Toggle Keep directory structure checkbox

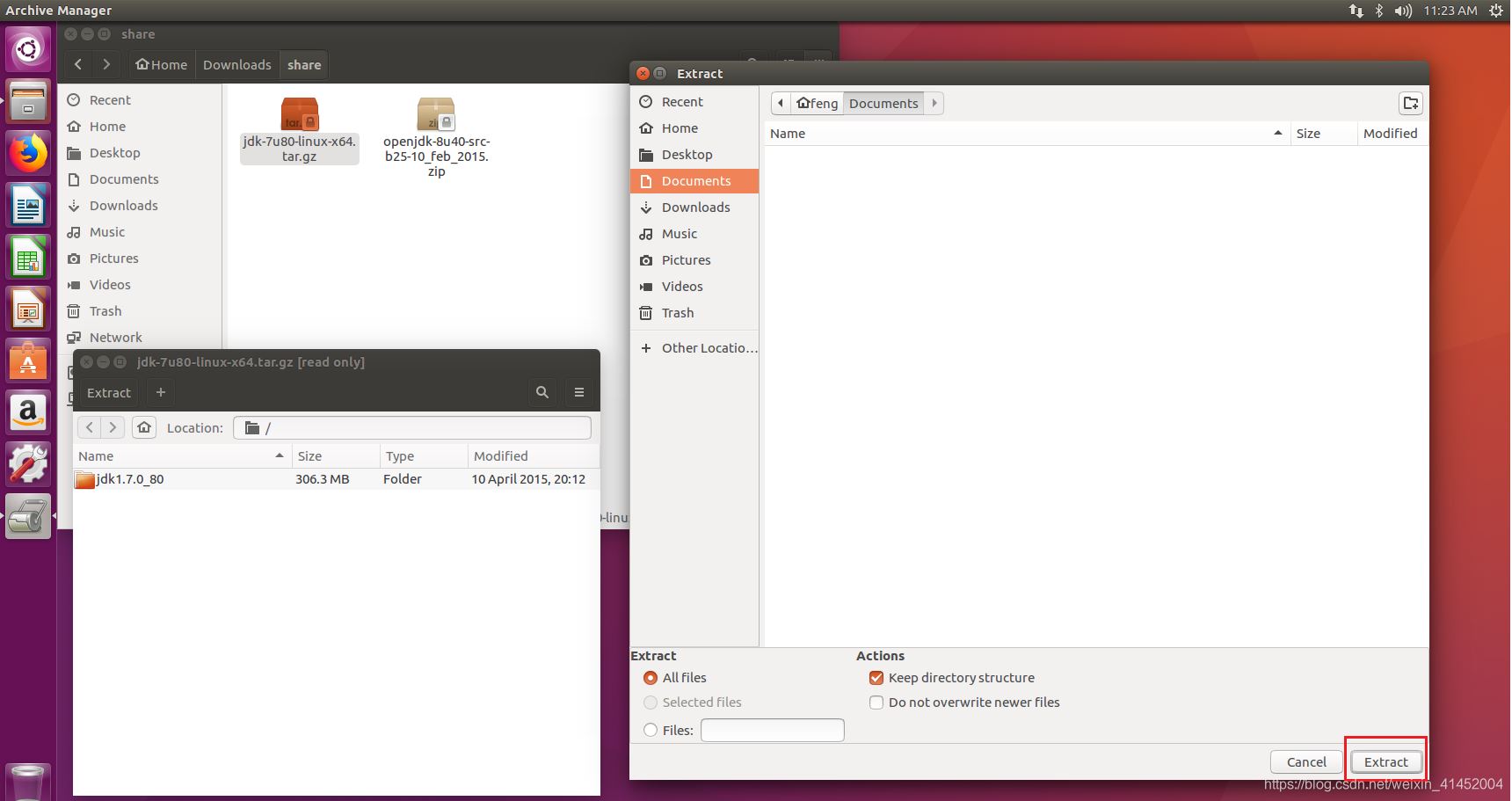(x=876, y=678)
